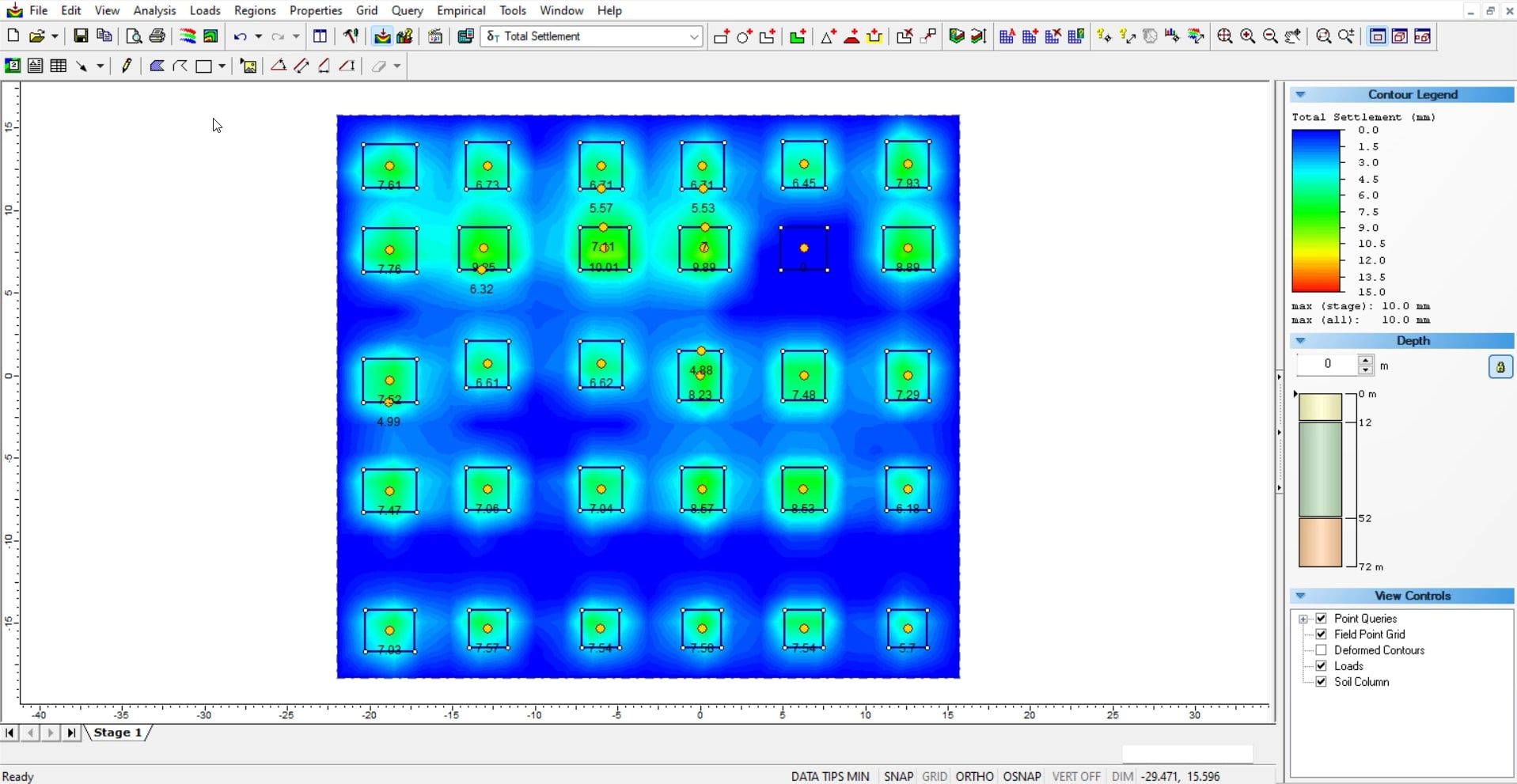1517x784 pixels.
Task: Toggle SNAP in the status bar
Action: (x=898, y=776)
